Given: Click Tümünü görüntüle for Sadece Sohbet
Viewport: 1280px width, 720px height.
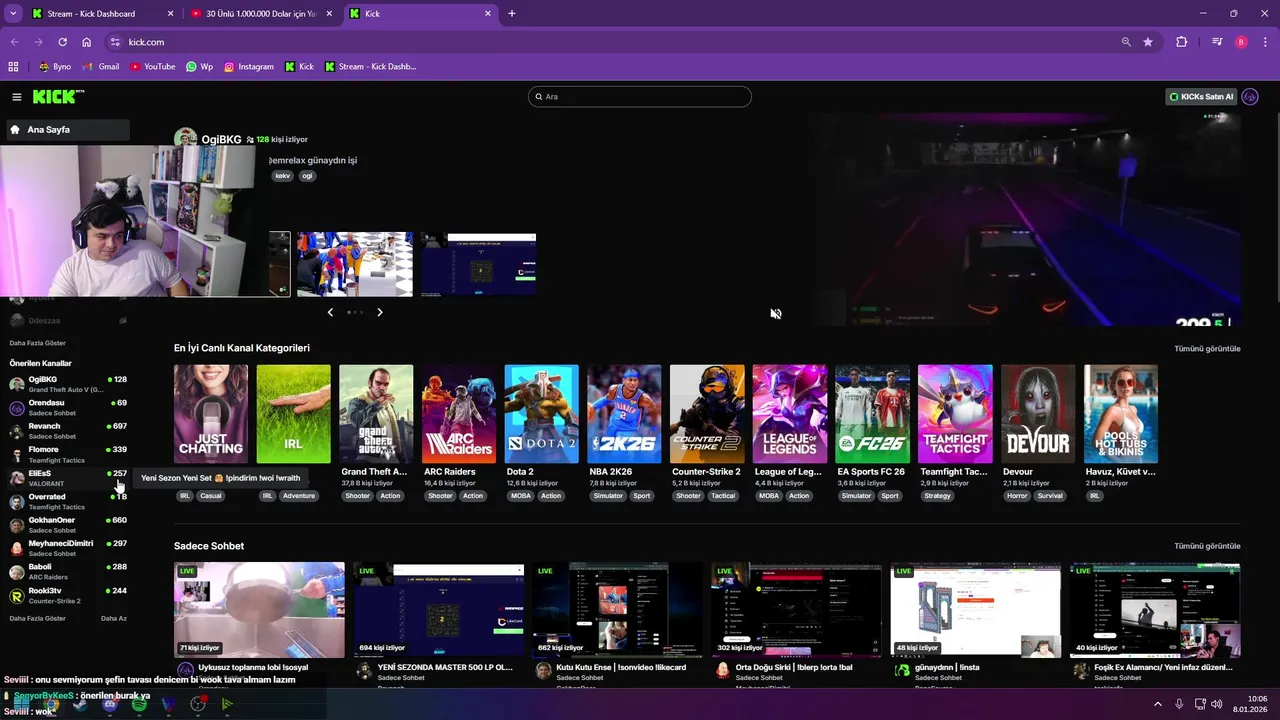Looking at the screenshot, I should (1207, 546).
